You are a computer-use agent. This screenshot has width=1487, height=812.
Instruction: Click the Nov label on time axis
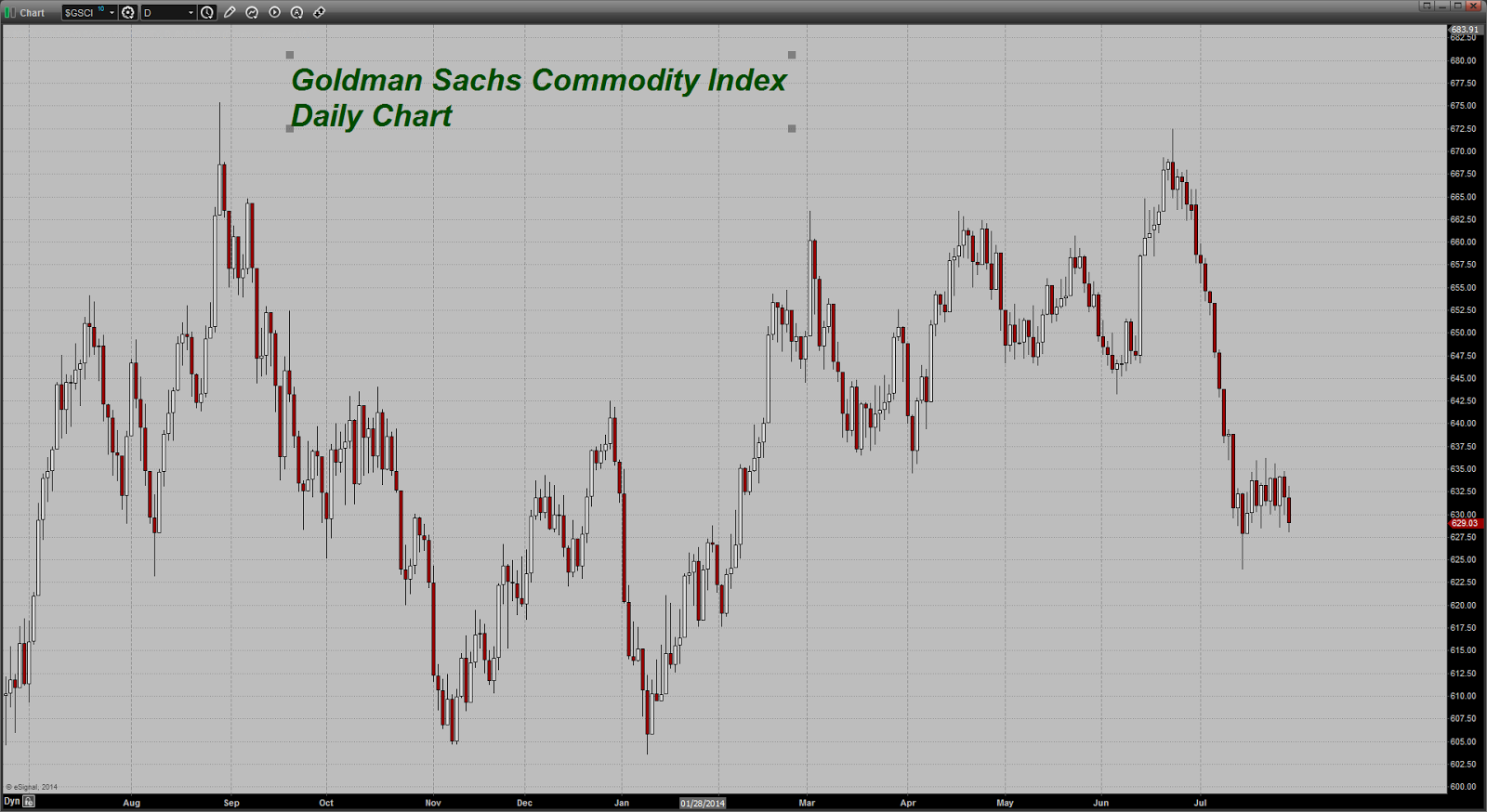pos(433,803)
